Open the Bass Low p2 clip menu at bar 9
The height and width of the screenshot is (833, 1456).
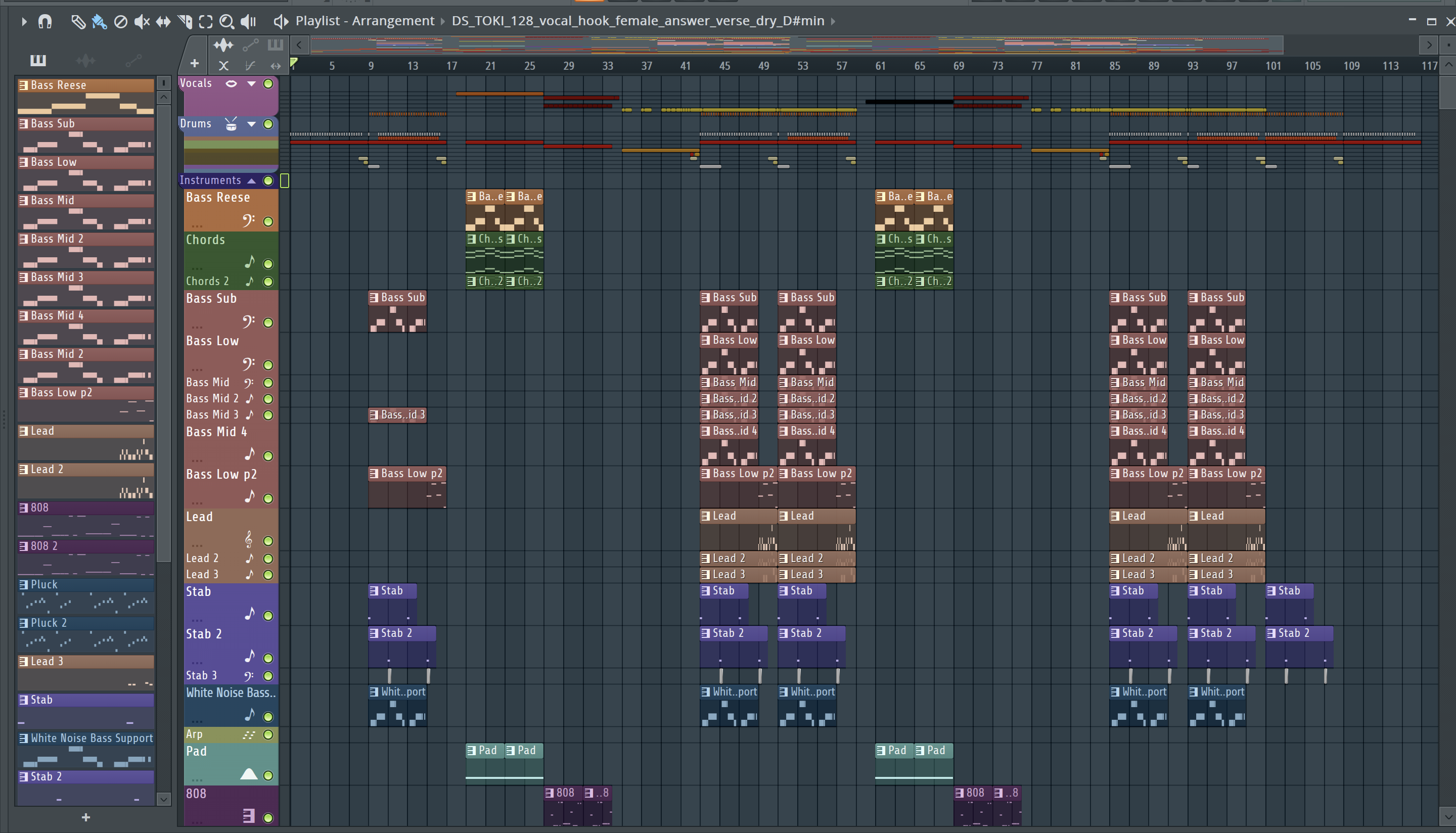374,474
